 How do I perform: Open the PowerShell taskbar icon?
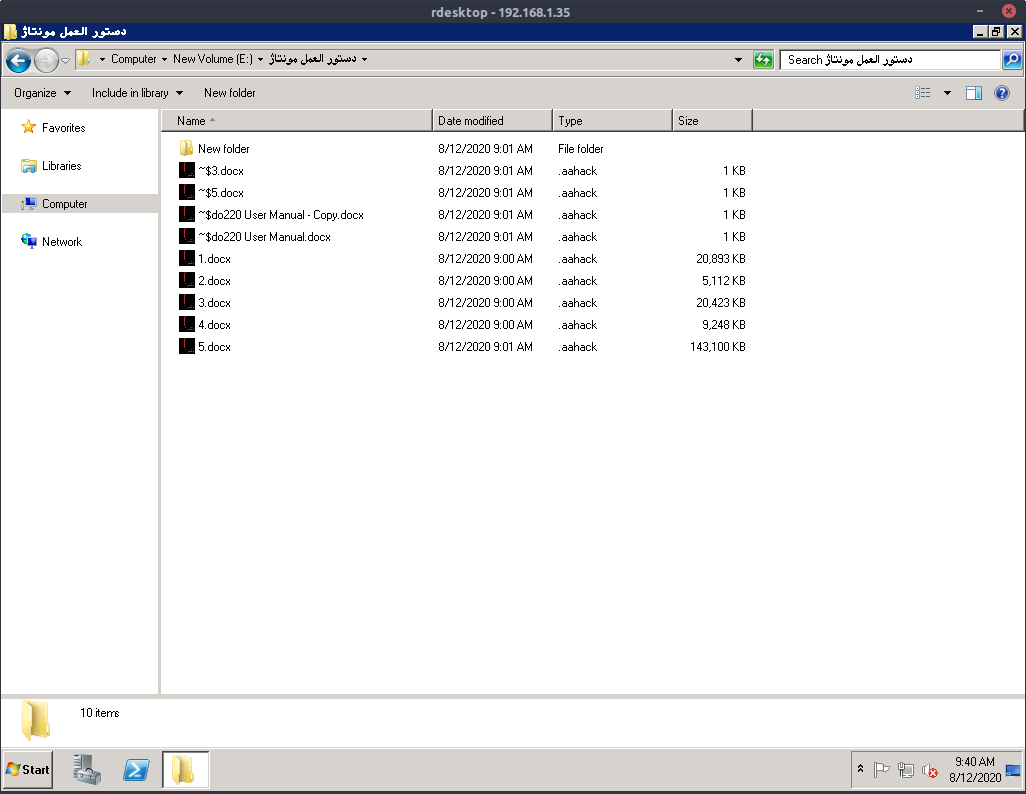coord(136,770)
